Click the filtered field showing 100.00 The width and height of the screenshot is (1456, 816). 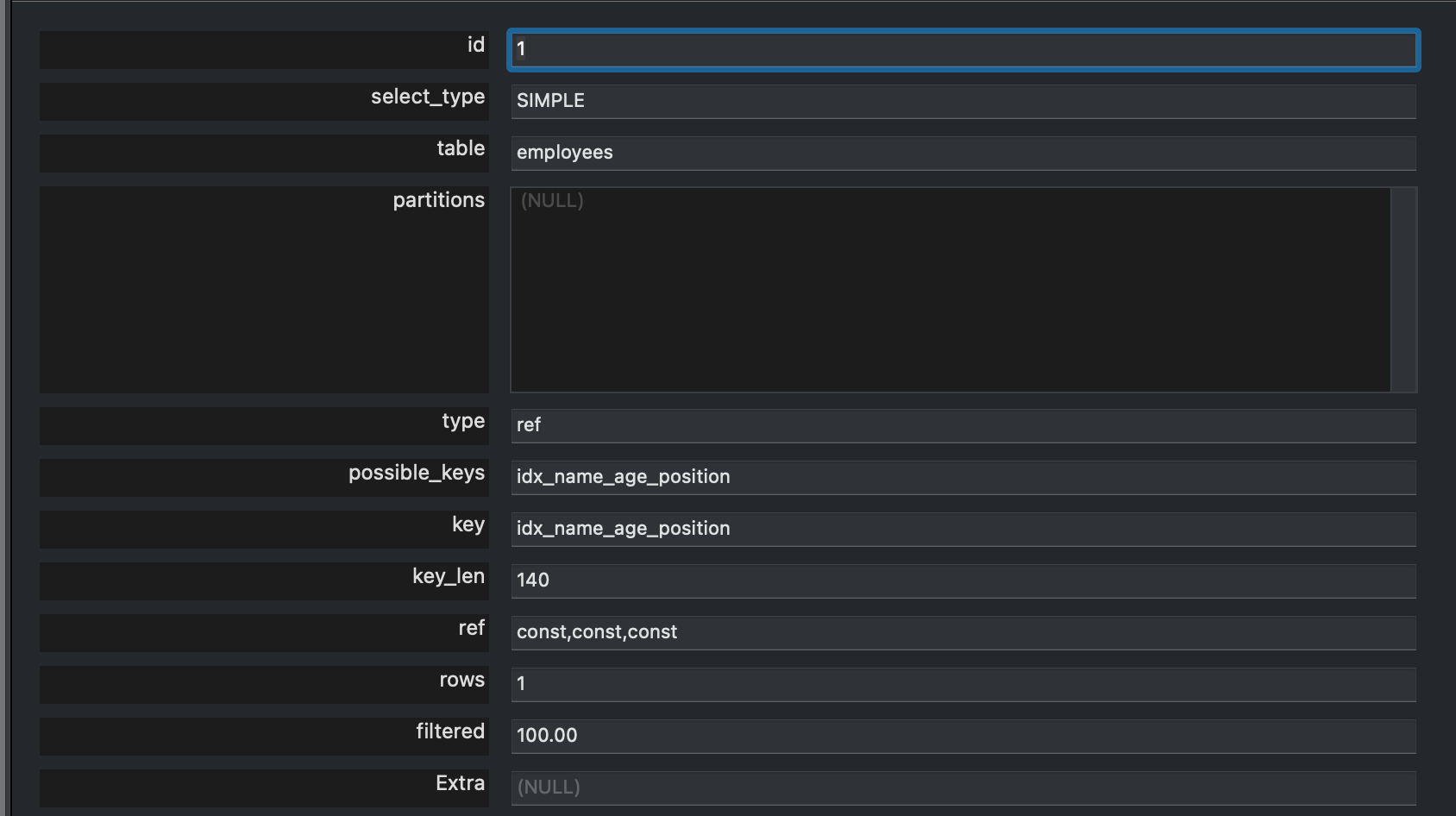[x=963, y=736]
